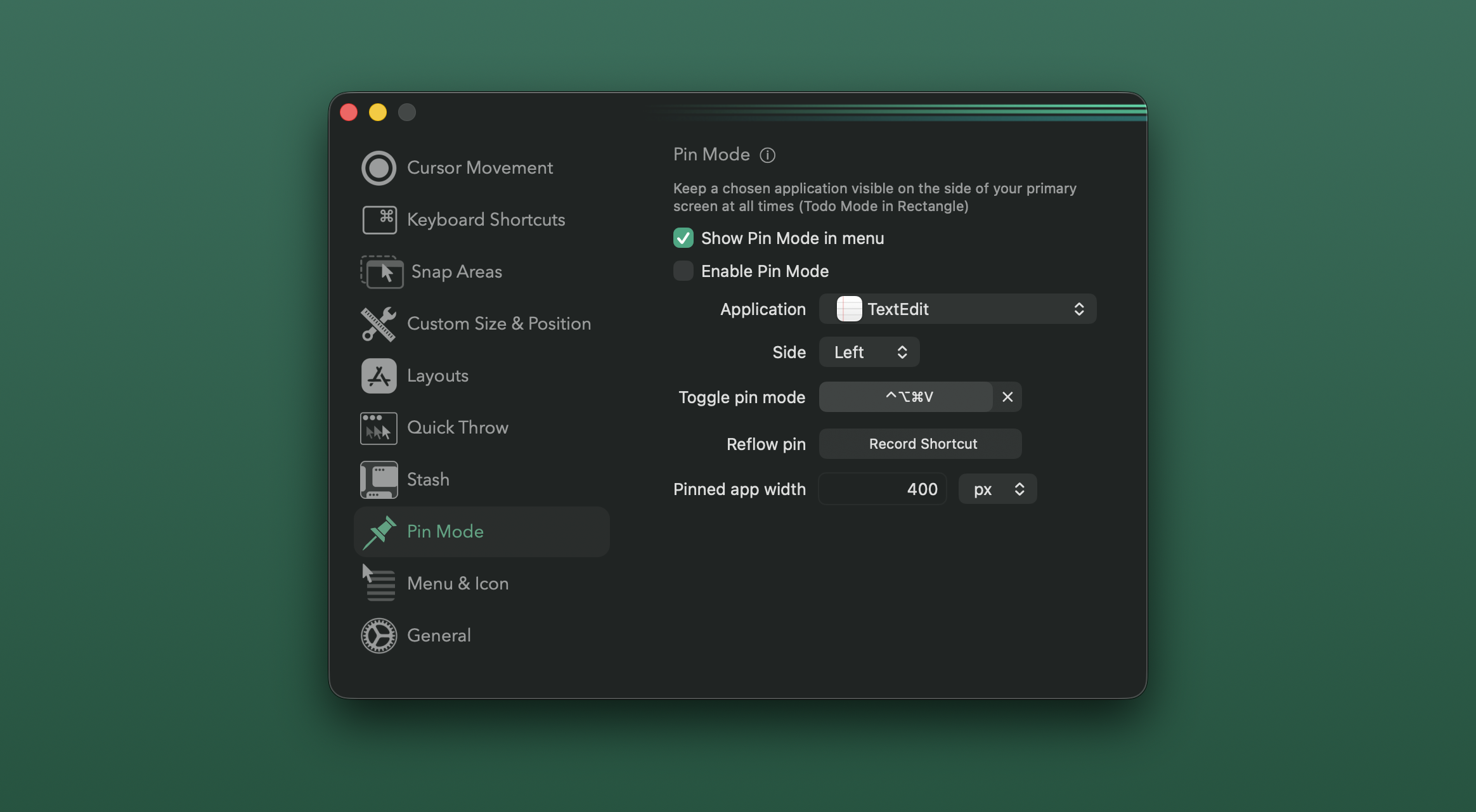
Task: Switch to Keyboard Shortcuts section
Action: (482, 220)
